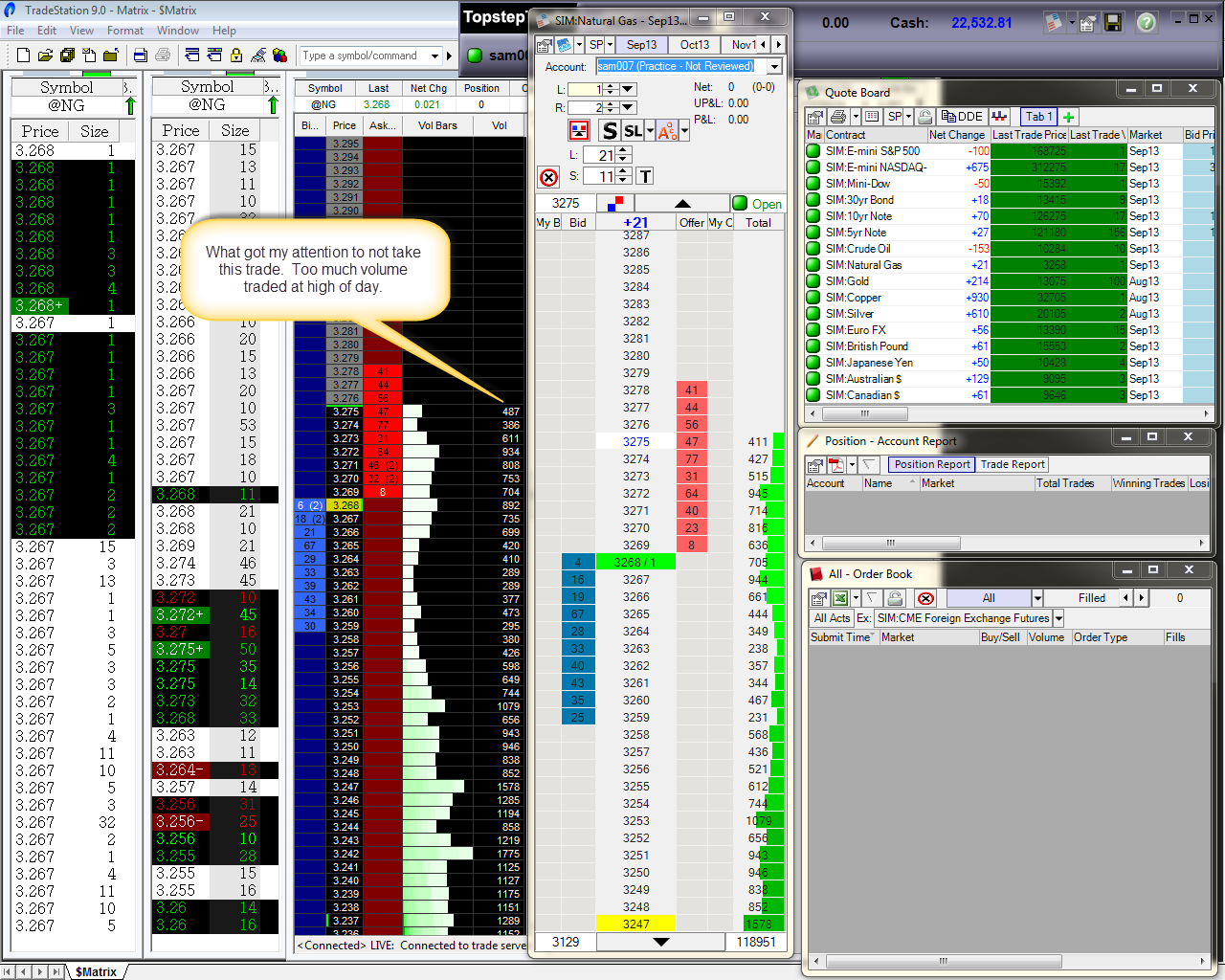
Task: Click the Quote Board horizontal scrollbar
Action: click(x=1009, y=413)
